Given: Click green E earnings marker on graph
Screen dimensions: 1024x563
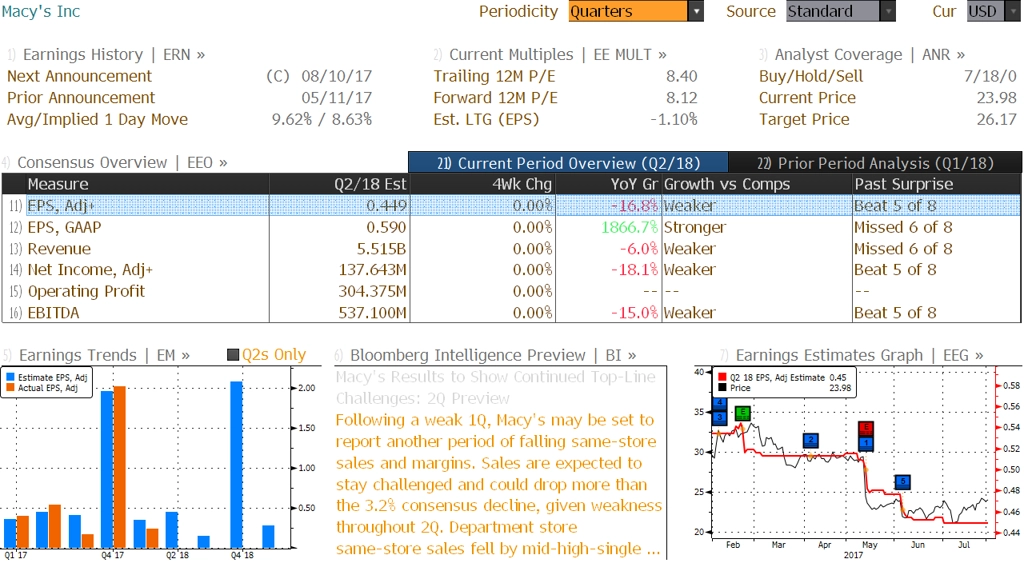Looking at the screenshot, I should pyautogui.click(x=743, y=413).
